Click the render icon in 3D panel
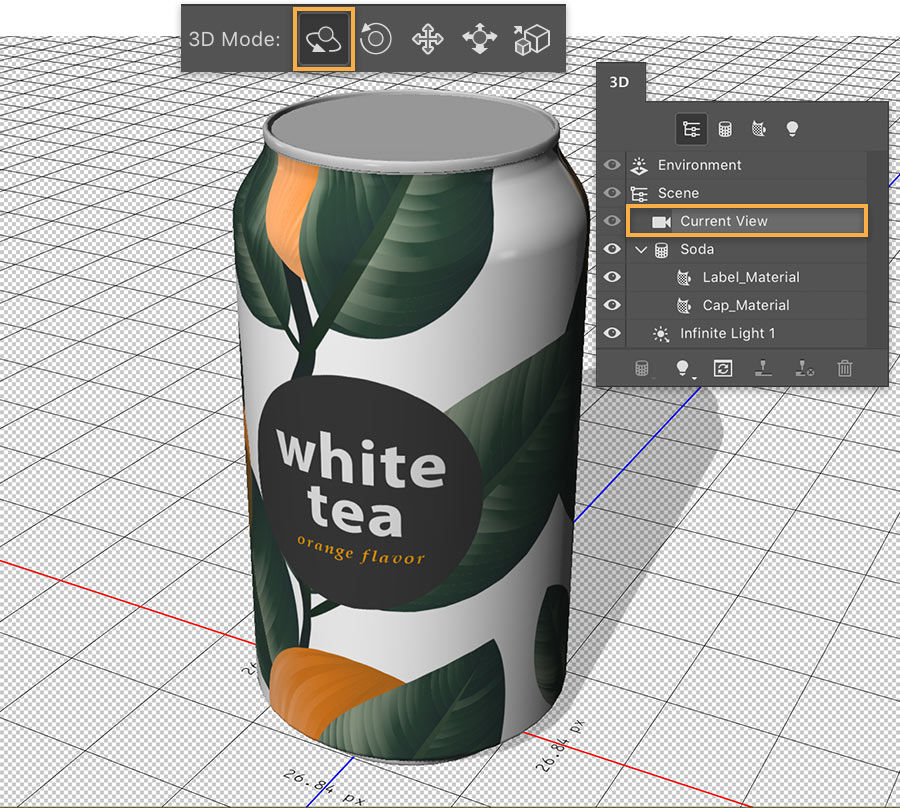Screen dimensions: 900x808 [x=723, y=368]
